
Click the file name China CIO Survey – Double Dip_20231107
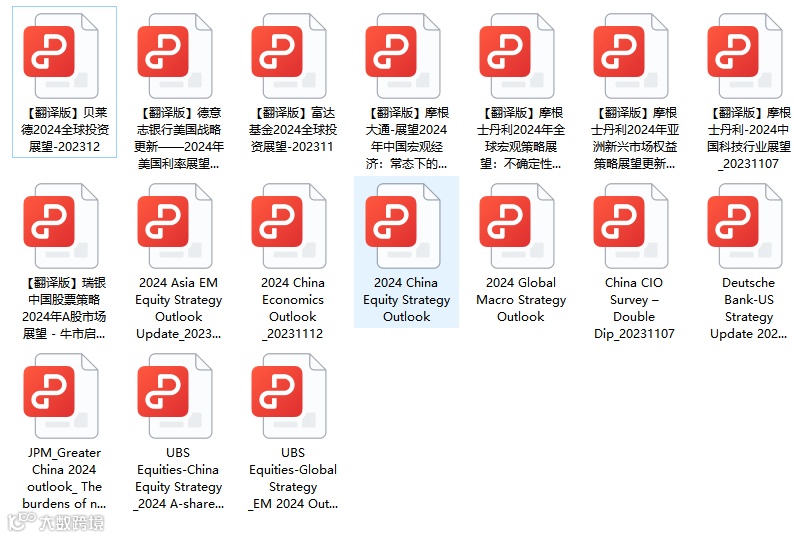click(635, 308)
